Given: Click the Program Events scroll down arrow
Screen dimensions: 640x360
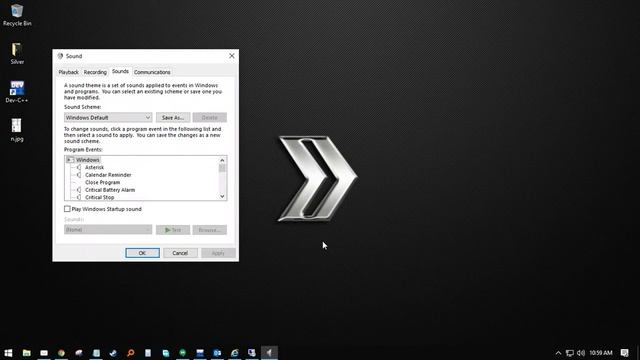Looking at the screenshot, I should tap(222, 196).
